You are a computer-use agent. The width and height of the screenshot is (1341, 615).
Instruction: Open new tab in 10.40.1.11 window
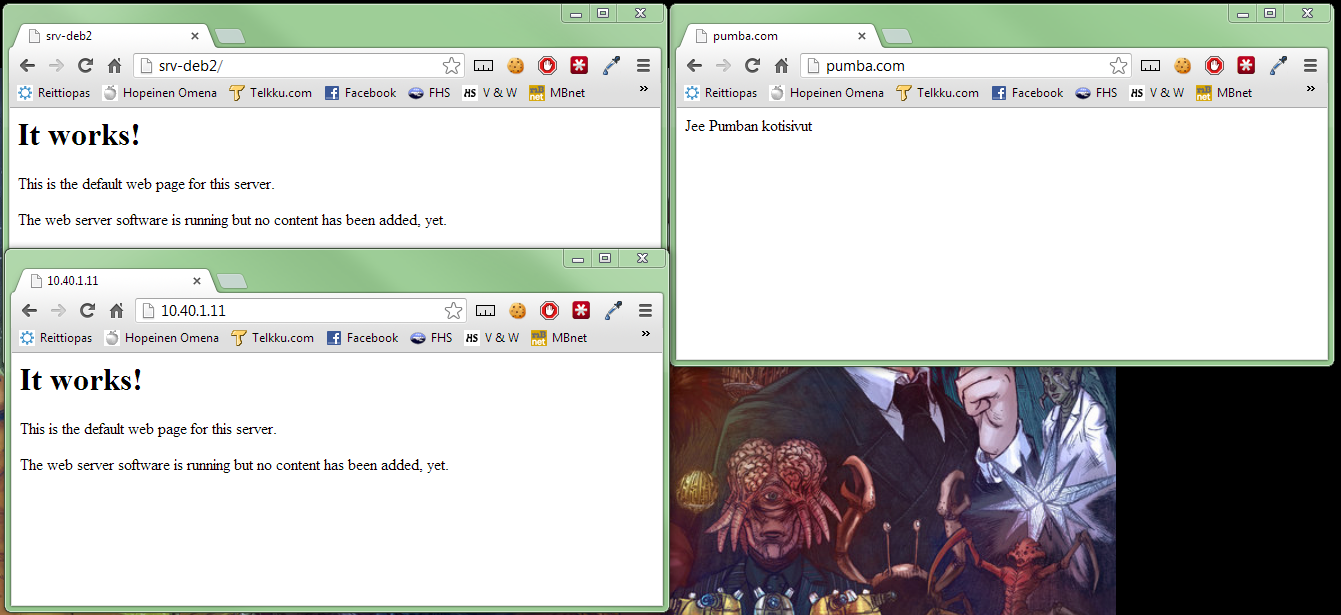coord(232,281)
